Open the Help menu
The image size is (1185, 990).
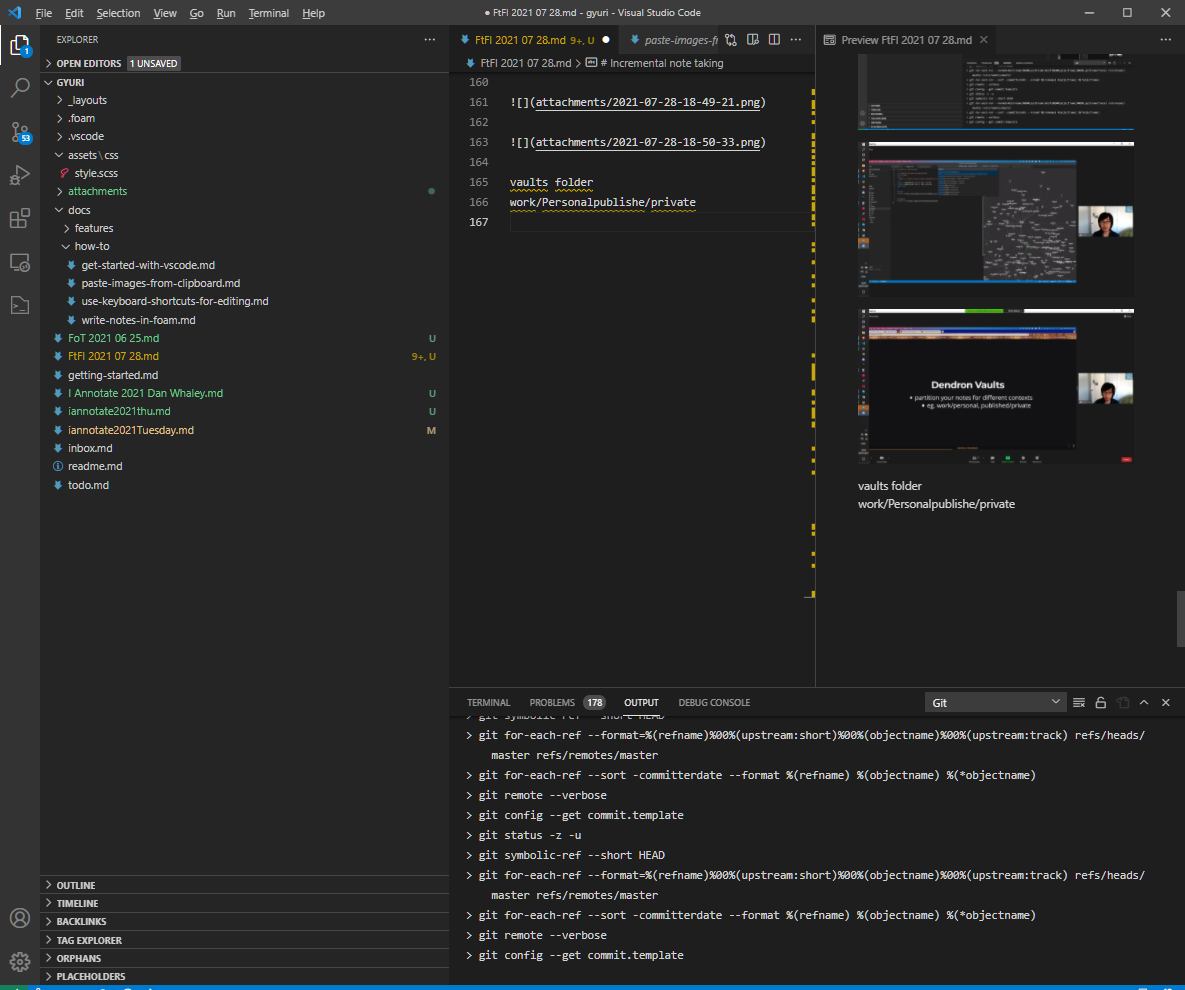coord(313,13)
